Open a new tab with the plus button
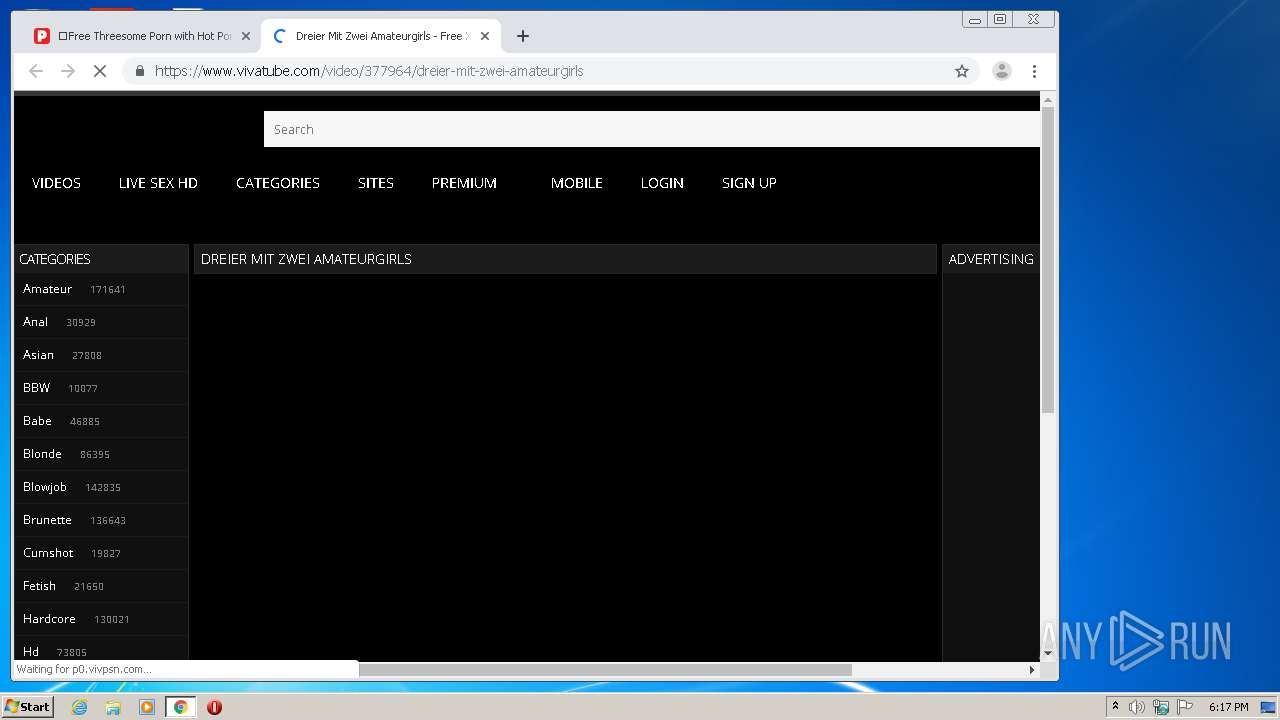Viewport: 1280px width, 720px height. point(523,36)
